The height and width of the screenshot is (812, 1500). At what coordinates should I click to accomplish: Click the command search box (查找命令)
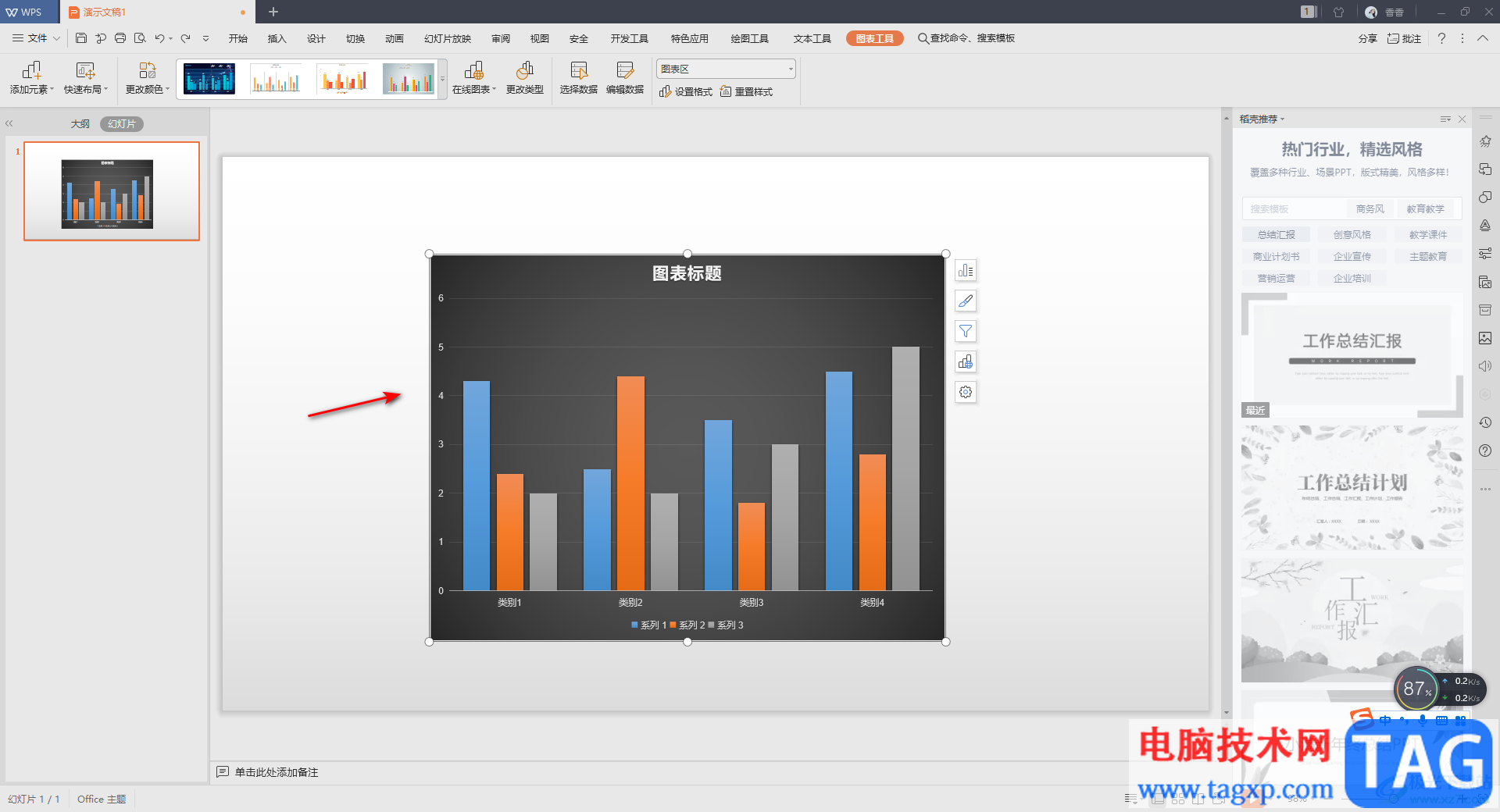coord(966,38)
